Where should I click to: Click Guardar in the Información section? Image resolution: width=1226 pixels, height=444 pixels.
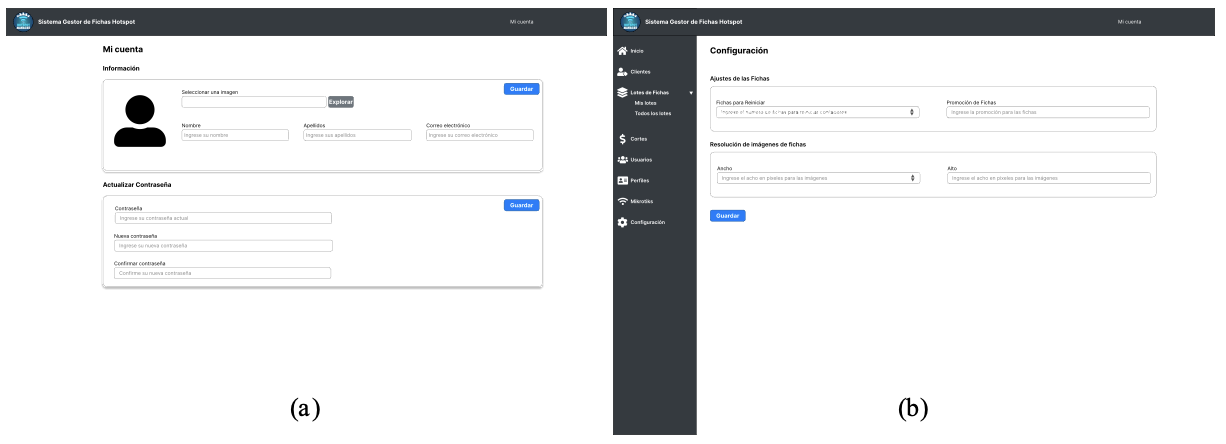[x=521, y=89]
